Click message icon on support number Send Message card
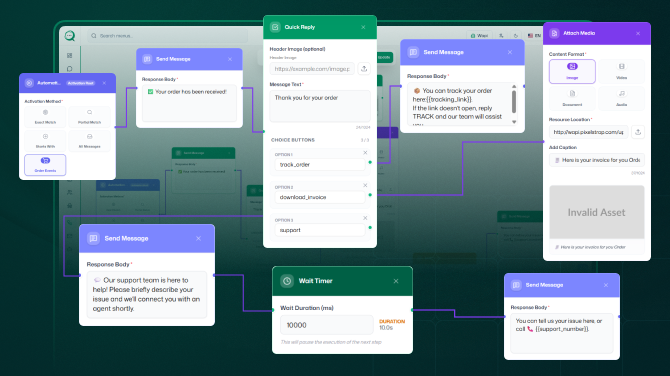This screenshot has width=670, height=376. coord(516,285)
